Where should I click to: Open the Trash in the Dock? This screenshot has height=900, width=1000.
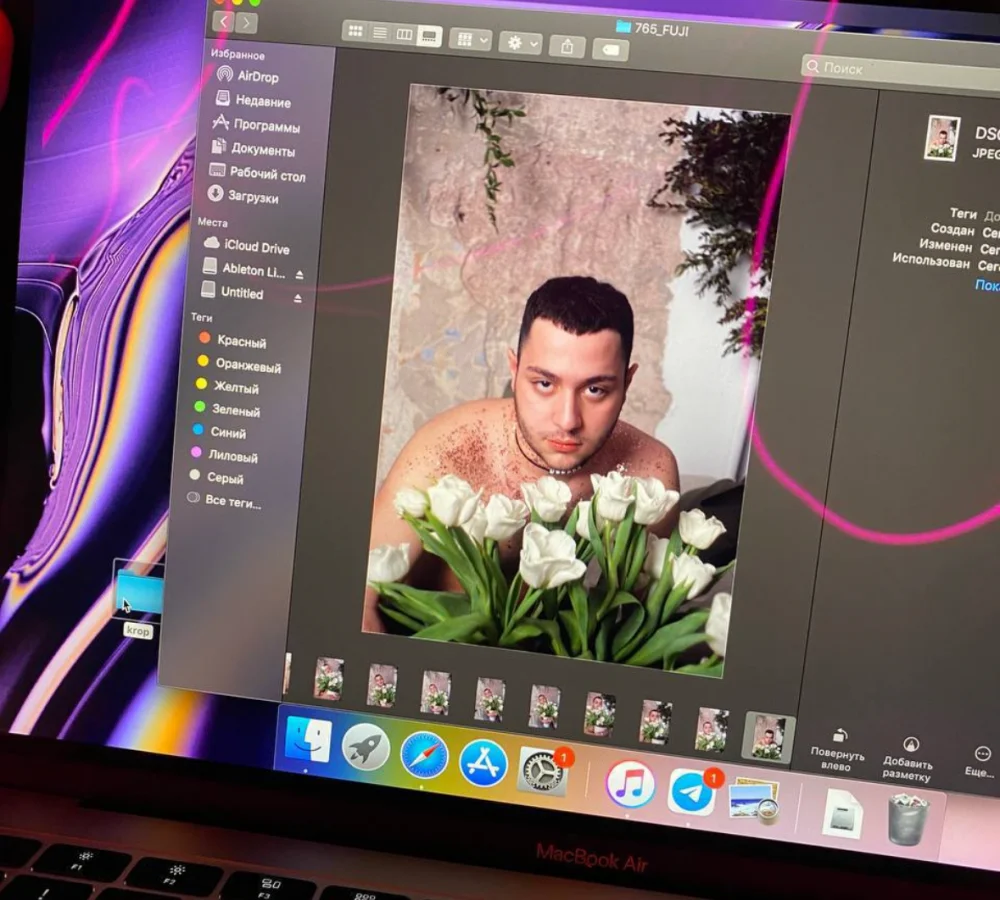(909, 820)
